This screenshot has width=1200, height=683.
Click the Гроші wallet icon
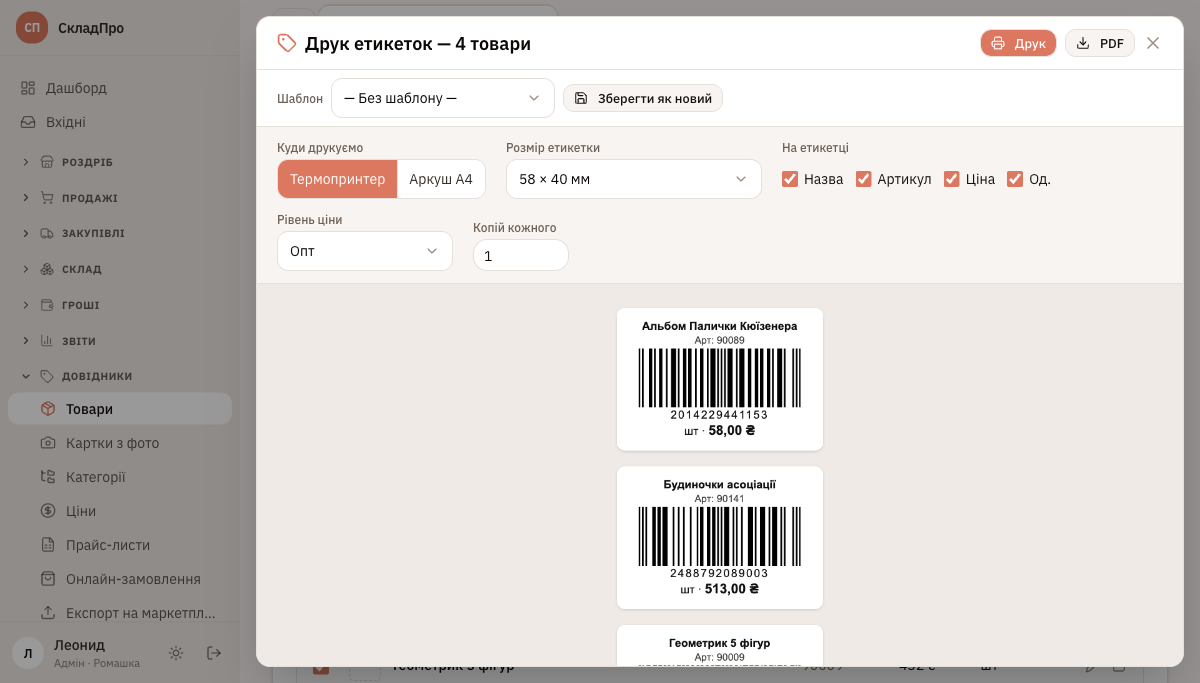pyautogui.click(x=47, y=305)
